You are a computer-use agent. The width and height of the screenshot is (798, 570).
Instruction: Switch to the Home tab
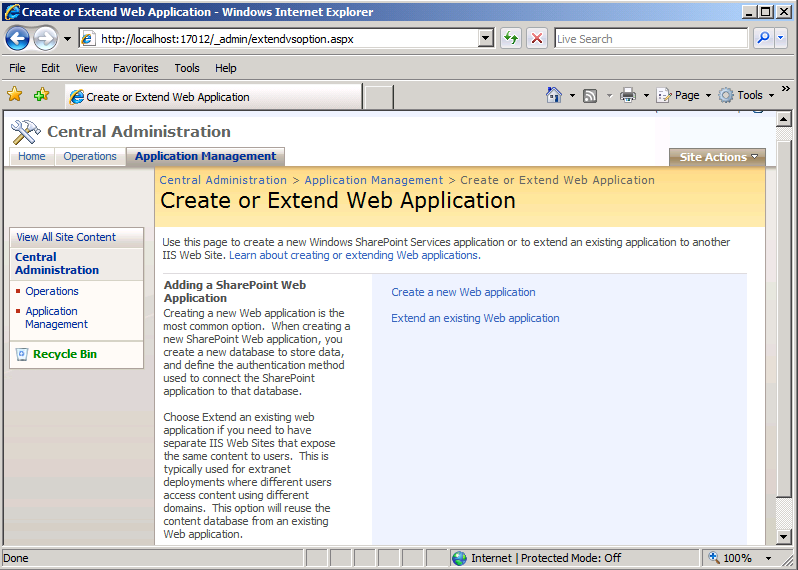click(32, 156)
